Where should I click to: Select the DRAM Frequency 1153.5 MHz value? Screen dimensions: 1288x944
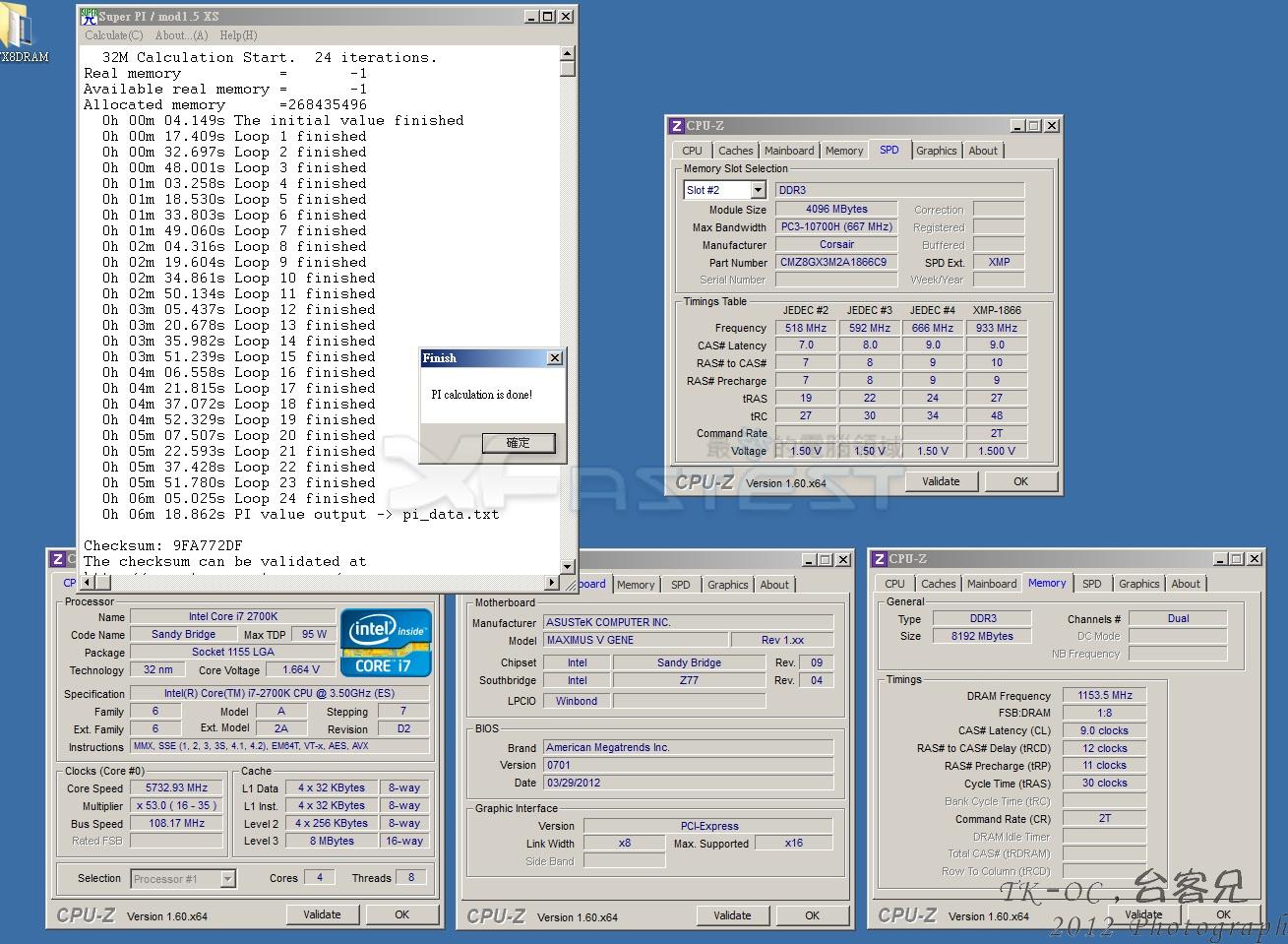click(1105, 695)
